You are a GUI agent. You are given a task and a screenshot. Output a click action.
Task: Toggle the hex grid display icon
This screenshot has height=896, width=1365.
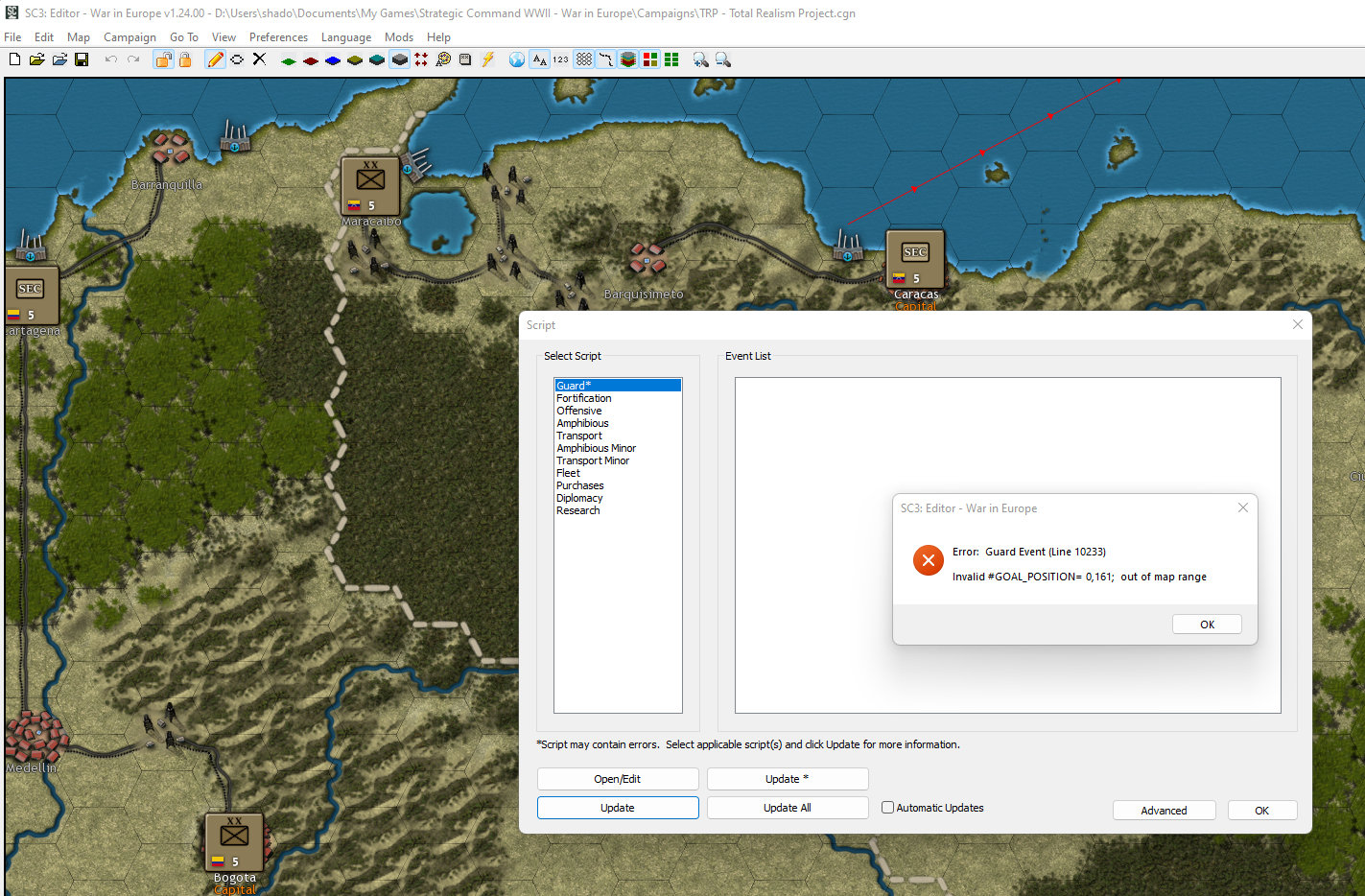point(584,59)
